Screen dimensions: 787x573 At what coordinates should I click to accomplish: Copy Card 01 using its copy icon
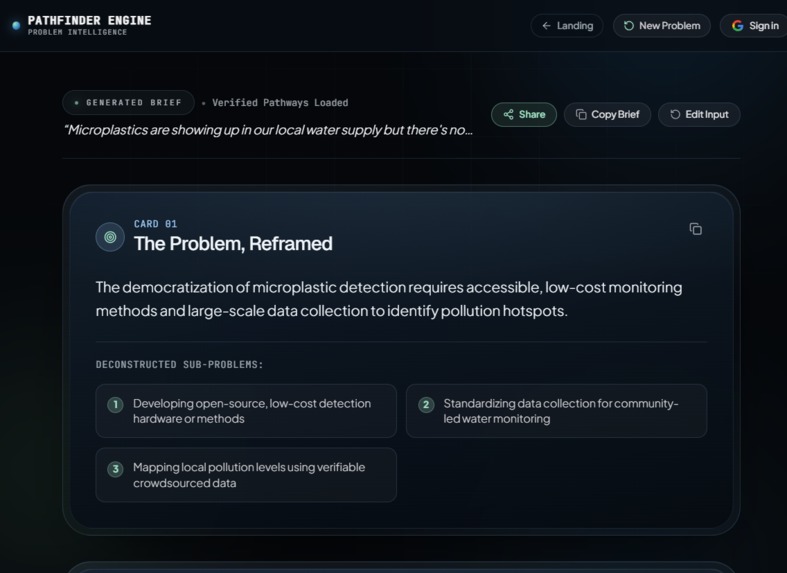[x=696, y=229]
